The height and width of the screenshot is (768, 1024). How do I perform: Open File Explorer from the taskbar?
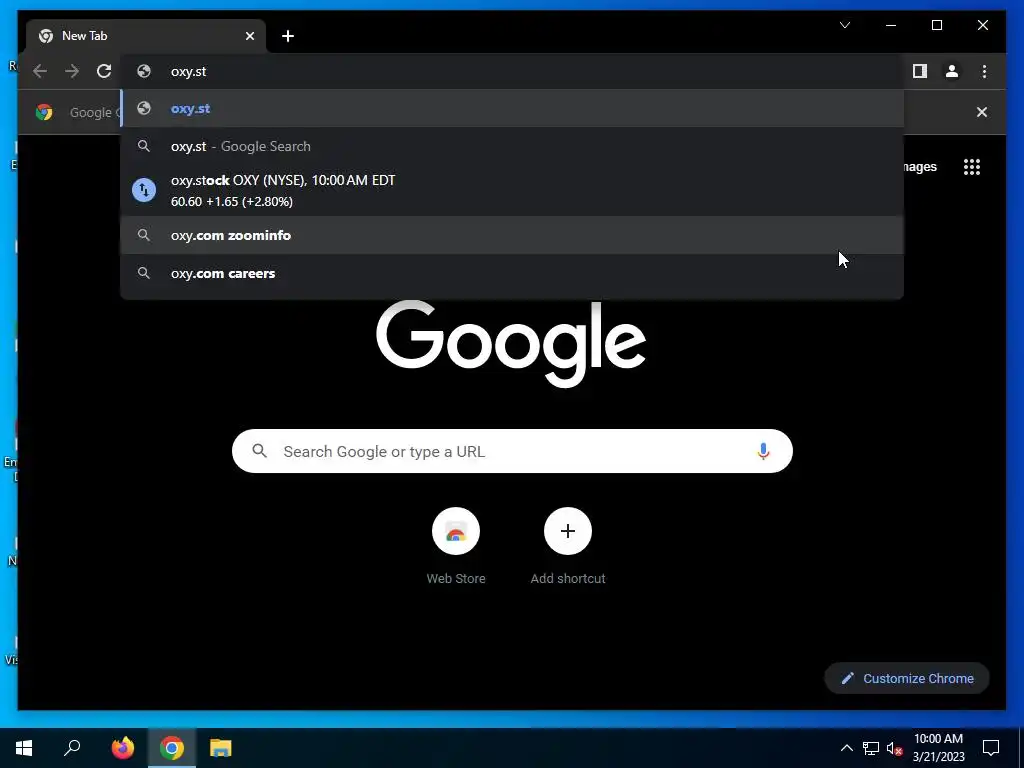point(221,748)
